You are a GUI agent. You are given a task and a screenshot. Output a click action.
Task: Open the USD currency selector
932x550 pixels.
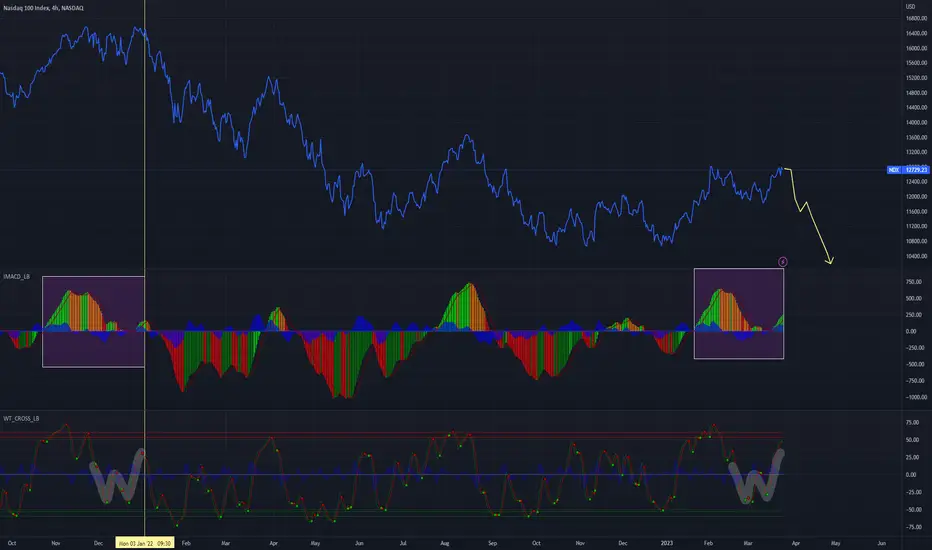coord(910,7)
